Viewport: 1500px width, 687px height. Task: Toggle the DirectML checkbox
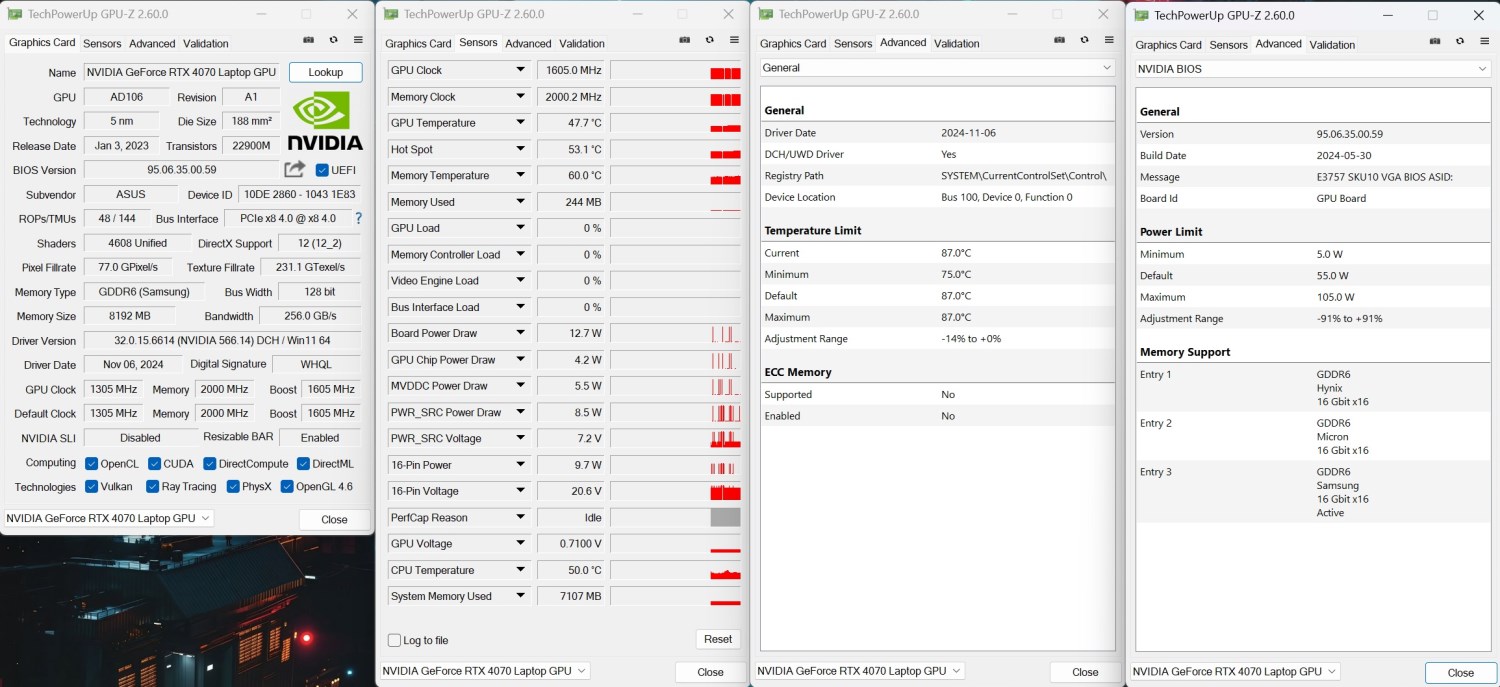click(303, 464)
